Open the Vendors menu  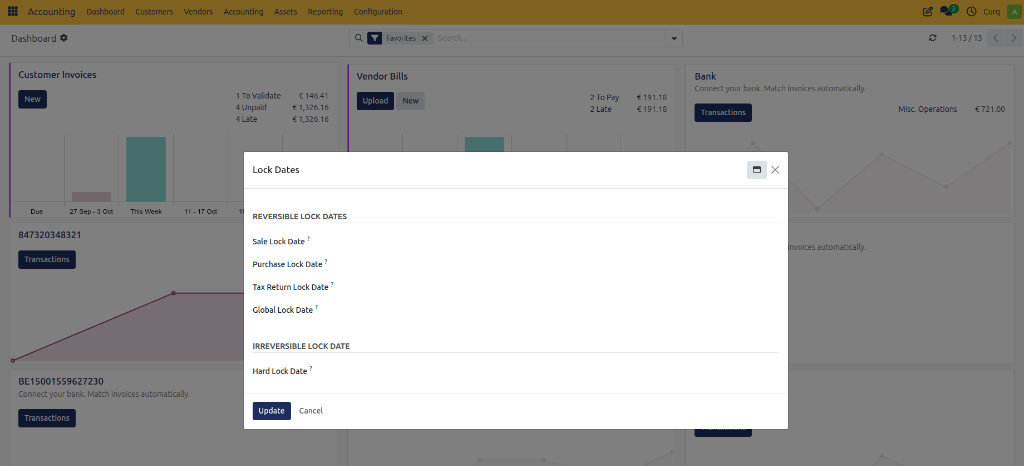(x=198, y=12)
